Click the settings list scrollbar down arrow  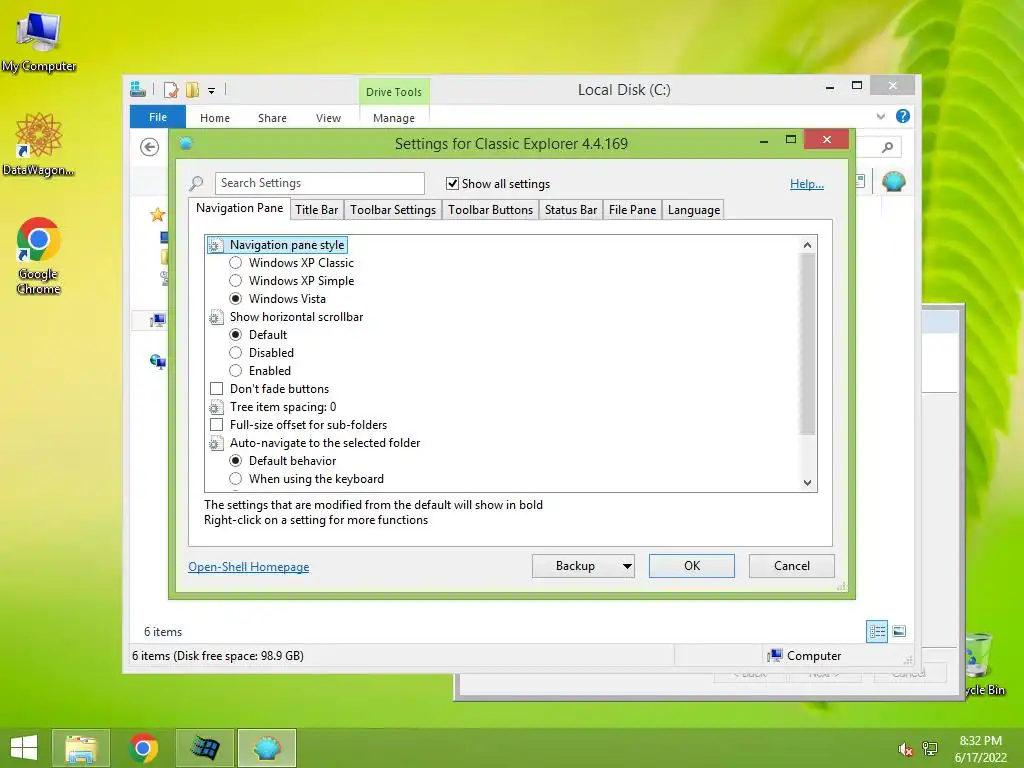[807, 483]
